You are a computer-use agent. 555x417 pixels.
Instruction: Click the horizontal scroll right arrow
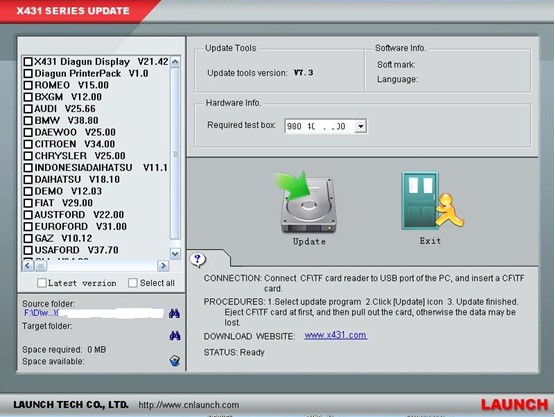pyautogui.click(x=163, y=265)
